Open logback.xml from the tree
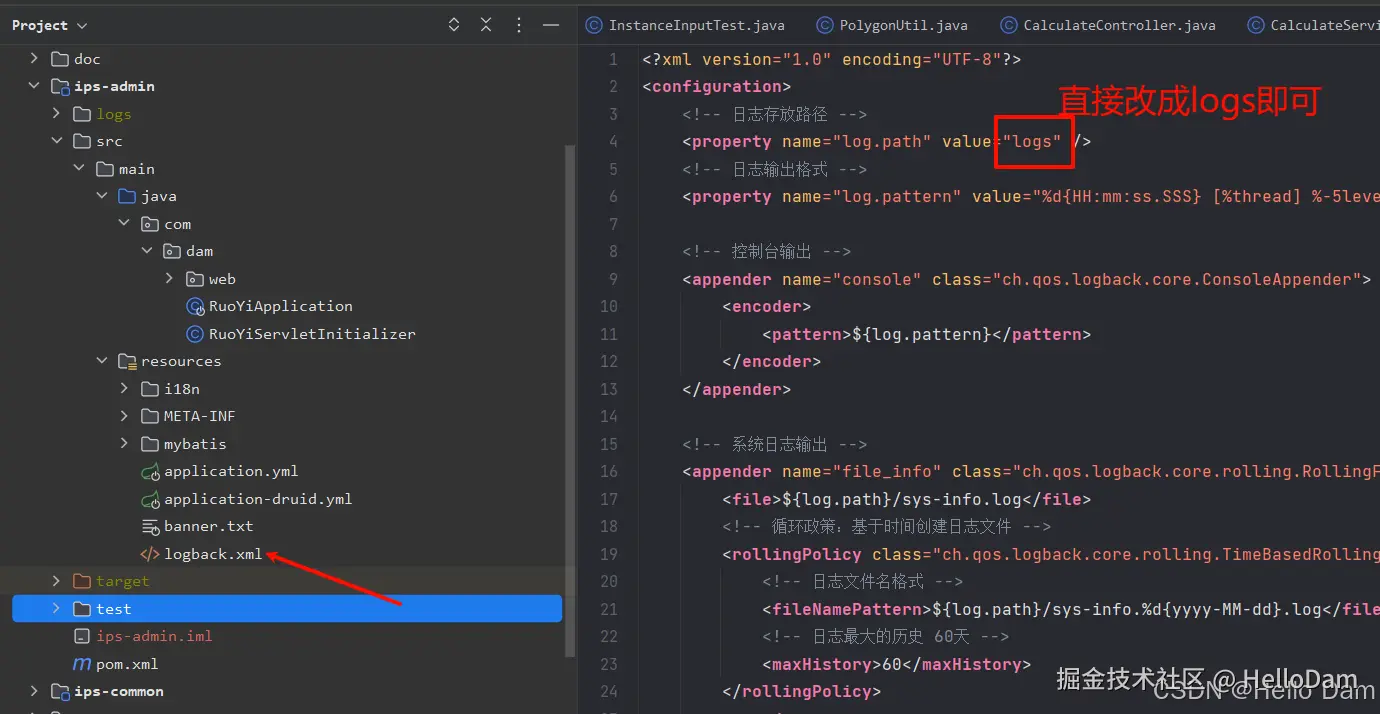The image size is (1380, 714). point(213,554)
